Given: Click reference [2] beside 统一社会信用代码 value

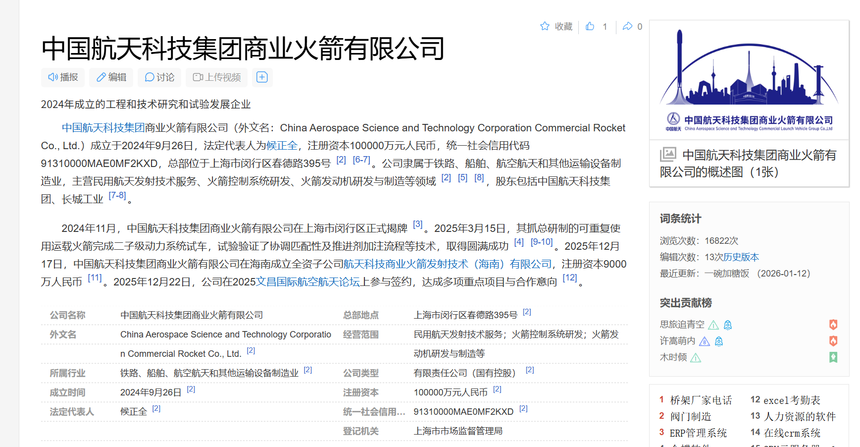Looking at the screenshot, I should pos(523,409).
